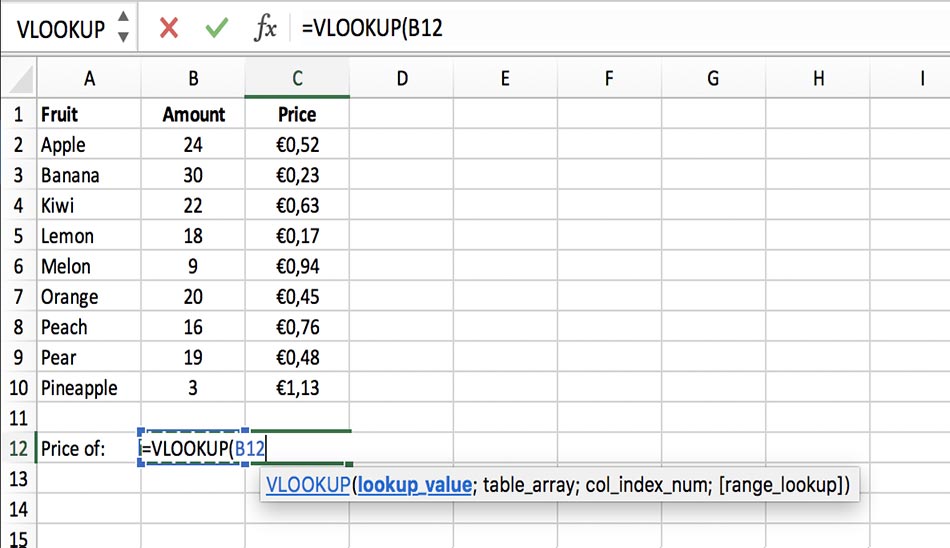This screenshot has width=950, height=548.
Task: Select all cells with the corner triangle
Action: (19, 79)
